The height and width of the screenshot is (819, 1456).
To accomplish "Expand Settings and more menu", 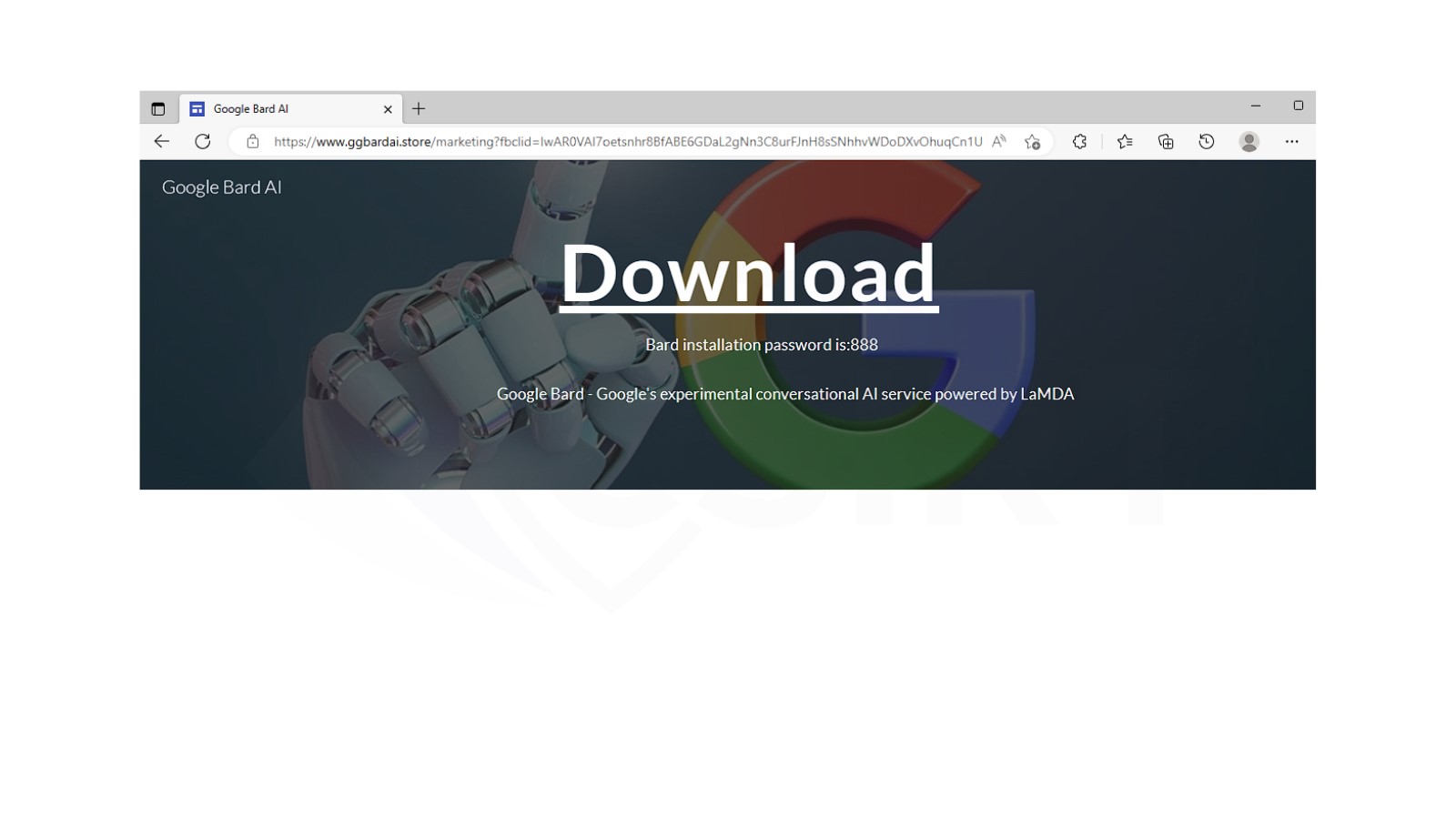I will (x=1291, y=141).
